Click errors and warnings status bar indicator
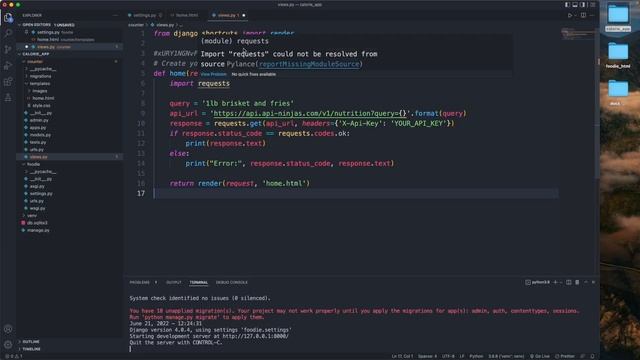Image resolution: width=640 pixels, height=360 pixels. click(14, 356)
